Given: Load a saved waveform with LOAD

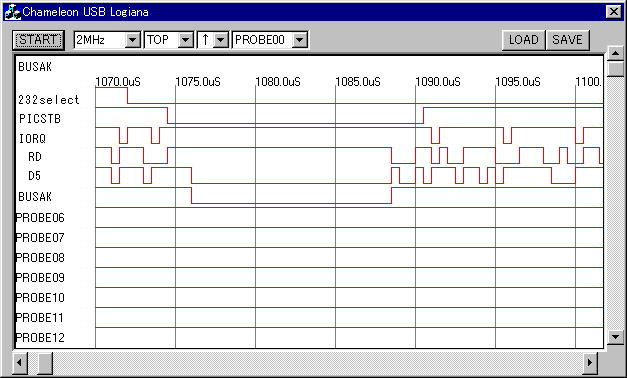Looking at the screenshot, I should (x=523, y=40).
